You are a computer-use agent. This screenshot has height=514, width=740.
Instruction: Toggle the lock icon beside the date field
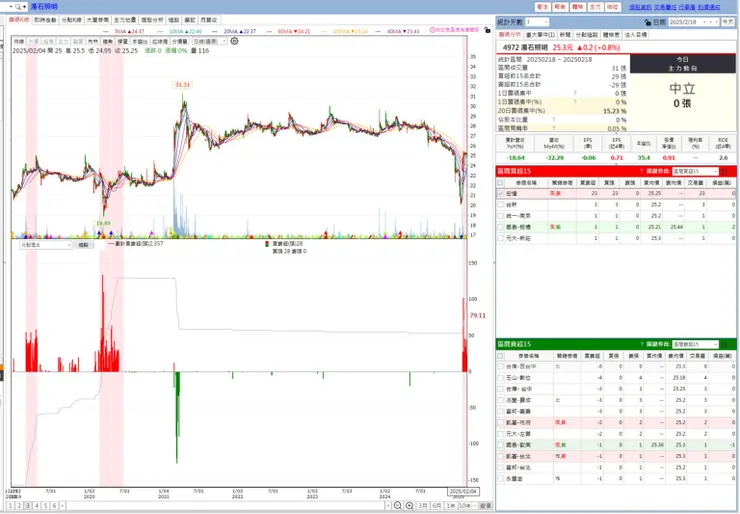click(x=648, y=22)
